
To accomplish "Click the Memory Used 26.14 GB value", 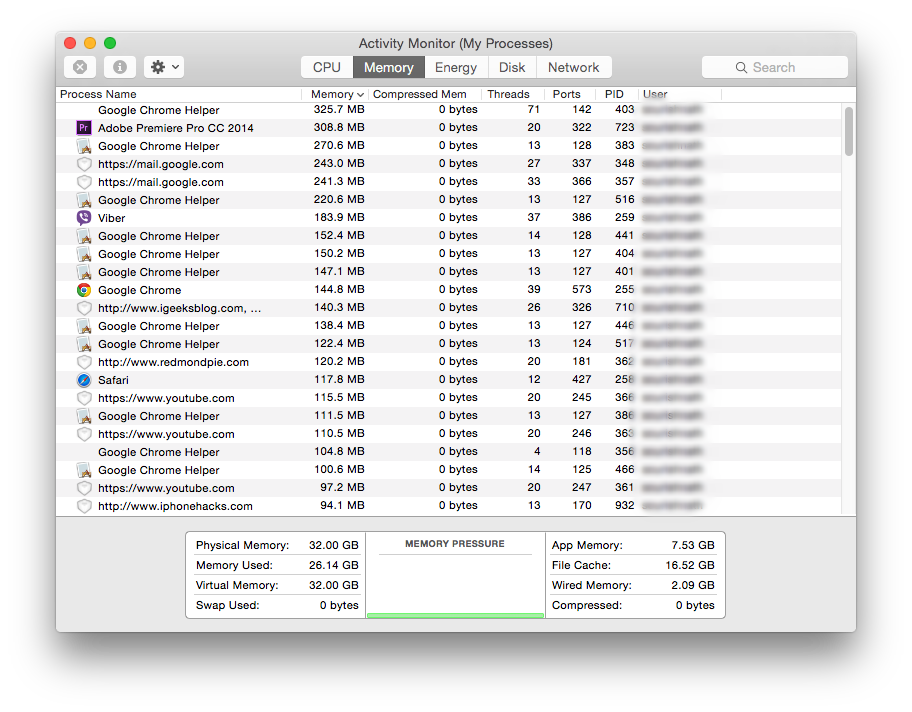I will pos(333,565).
